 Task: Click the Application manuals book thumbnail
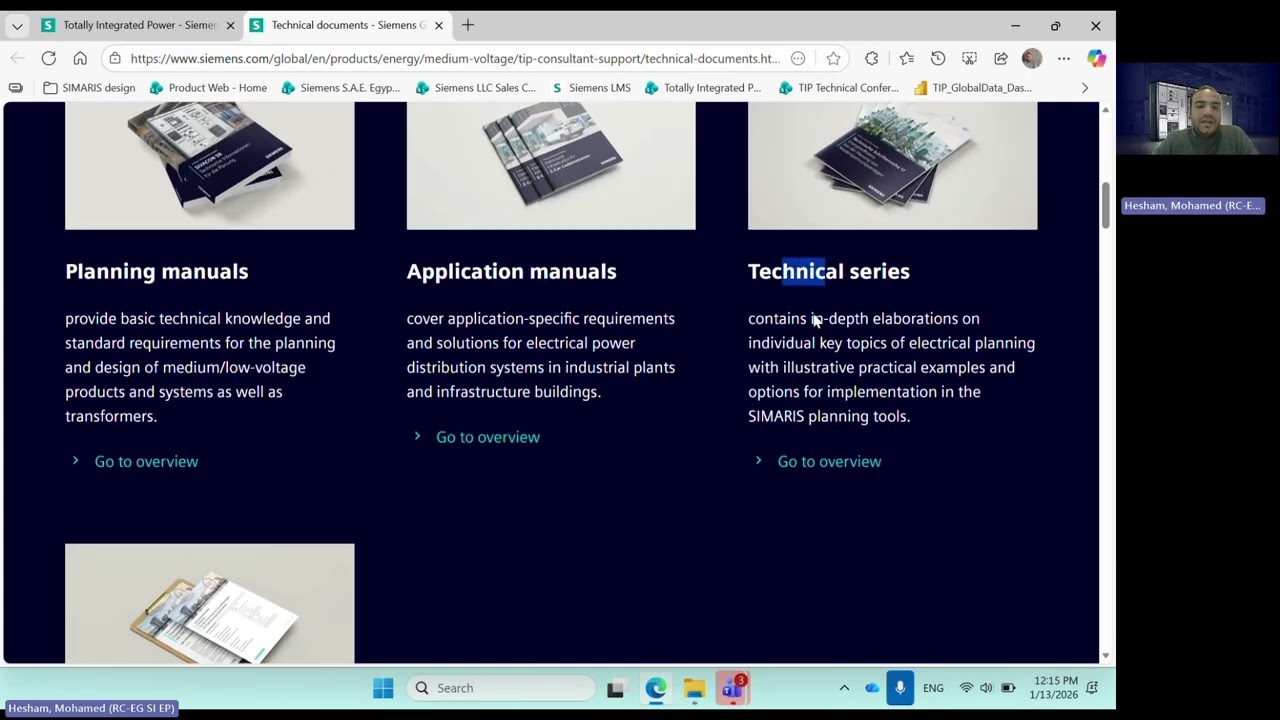(551, 166)
